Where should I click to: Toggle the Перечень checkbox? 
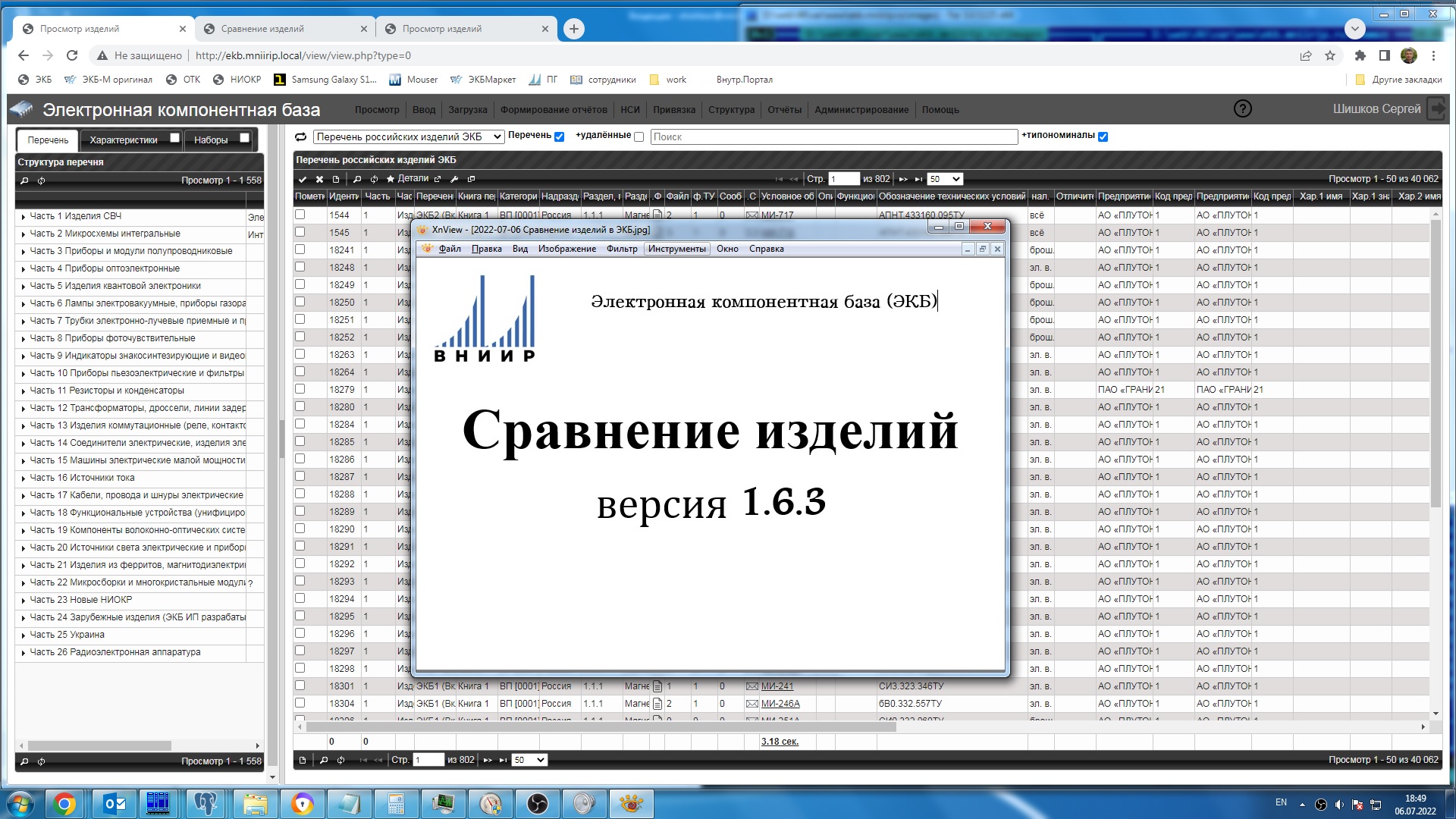click(559, 137)
